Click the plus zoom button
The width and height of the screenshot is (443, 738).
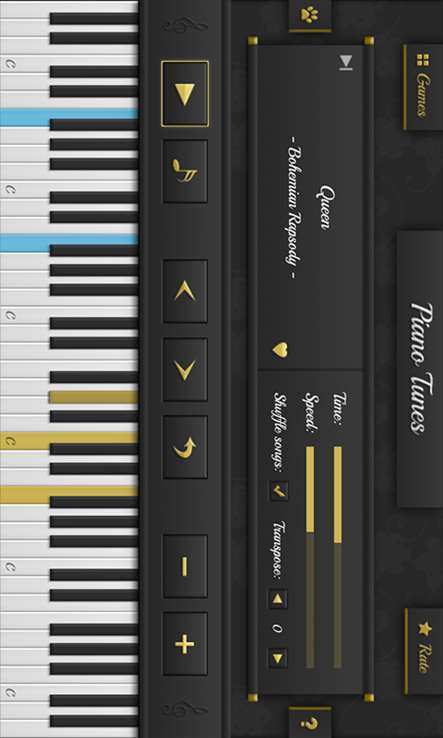(185, 644)
